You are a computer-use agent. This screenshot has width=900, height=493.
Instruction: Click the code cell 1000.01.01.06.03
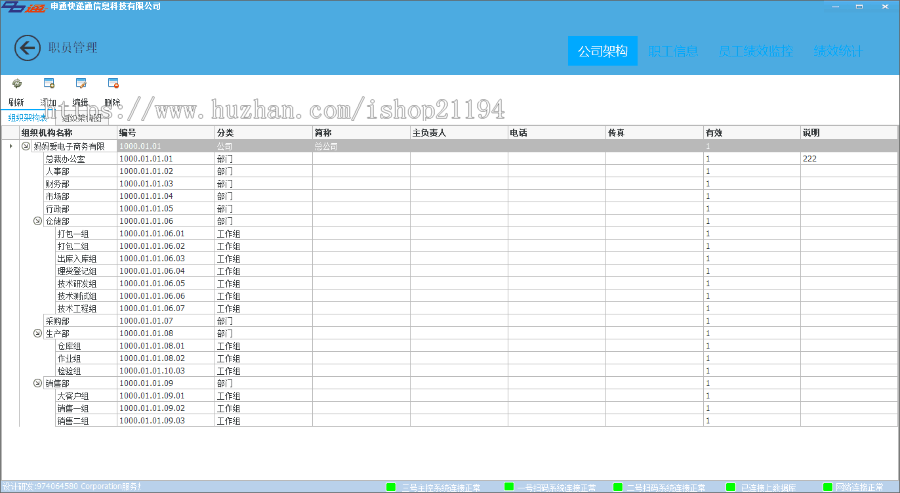tap(166, 258)
